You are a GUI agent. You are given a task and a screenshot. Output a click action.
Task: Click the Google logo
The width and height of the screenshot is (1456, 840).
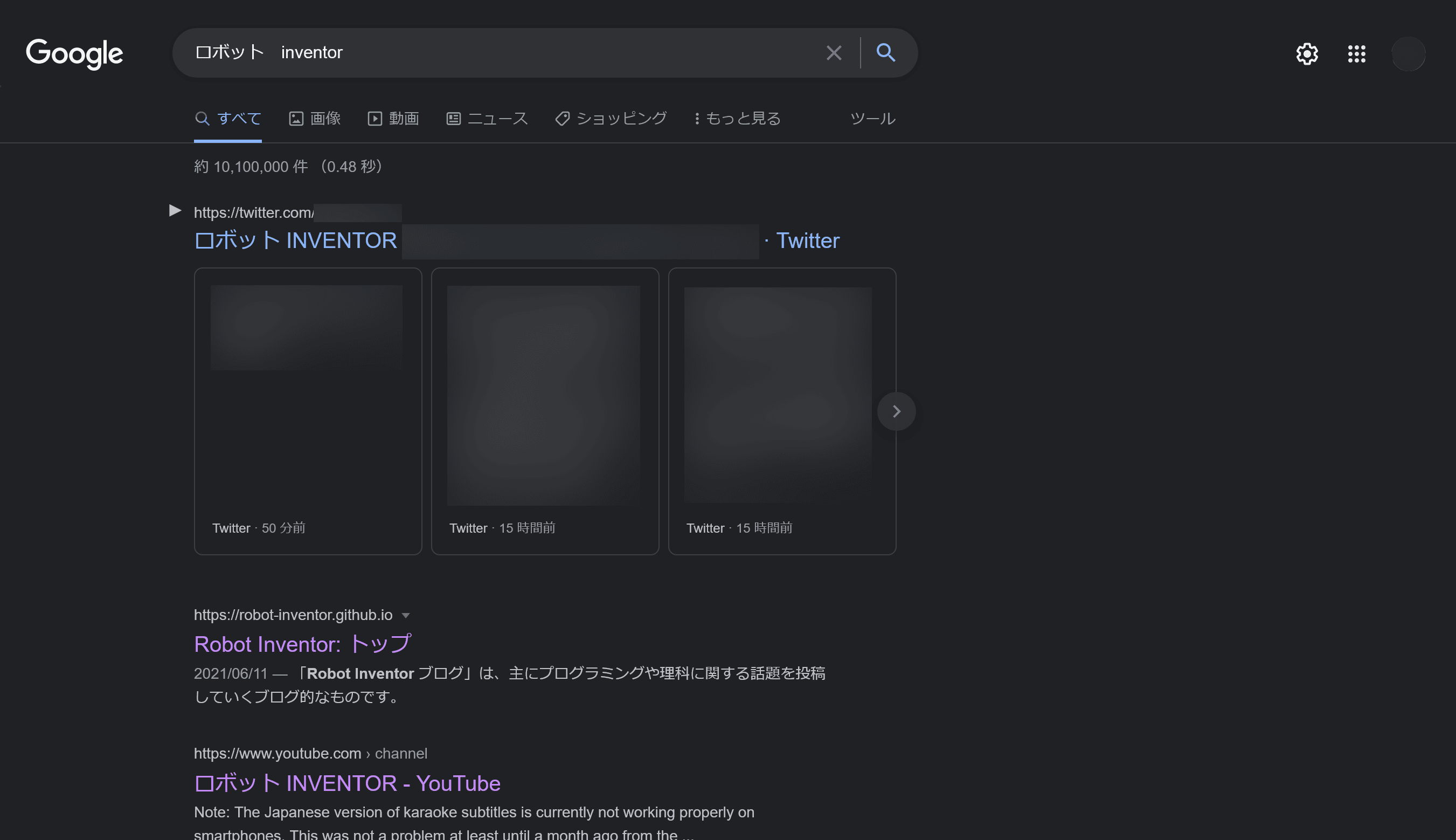tap(74, 54)
